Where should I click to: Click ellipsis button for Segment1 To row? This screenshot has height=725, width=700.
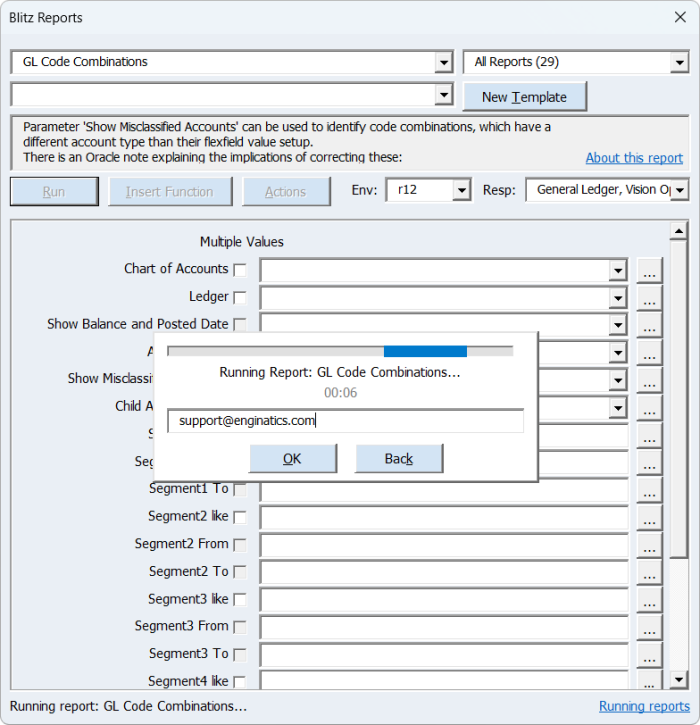pyautogui.click(x=649, y=490)
